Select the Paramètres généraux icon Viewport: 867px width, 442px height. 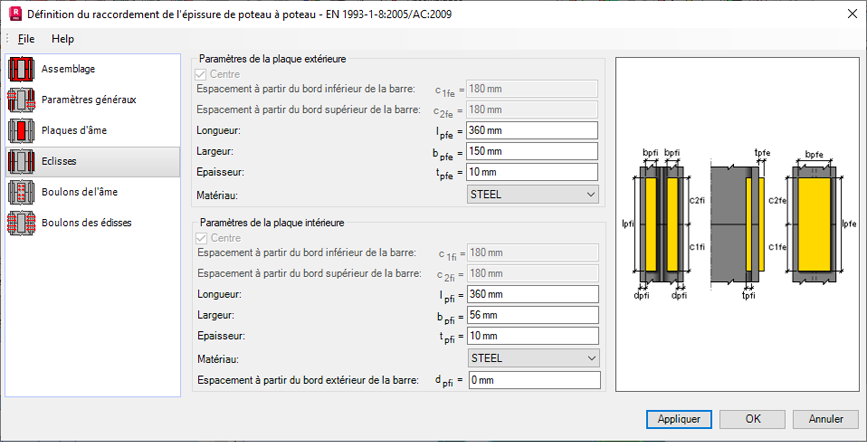(x=21, y=101)
